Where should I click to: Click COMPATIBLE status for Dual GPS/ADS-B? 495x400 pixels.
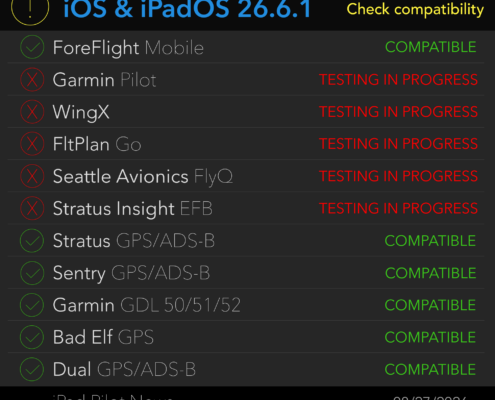click(430, 369)
